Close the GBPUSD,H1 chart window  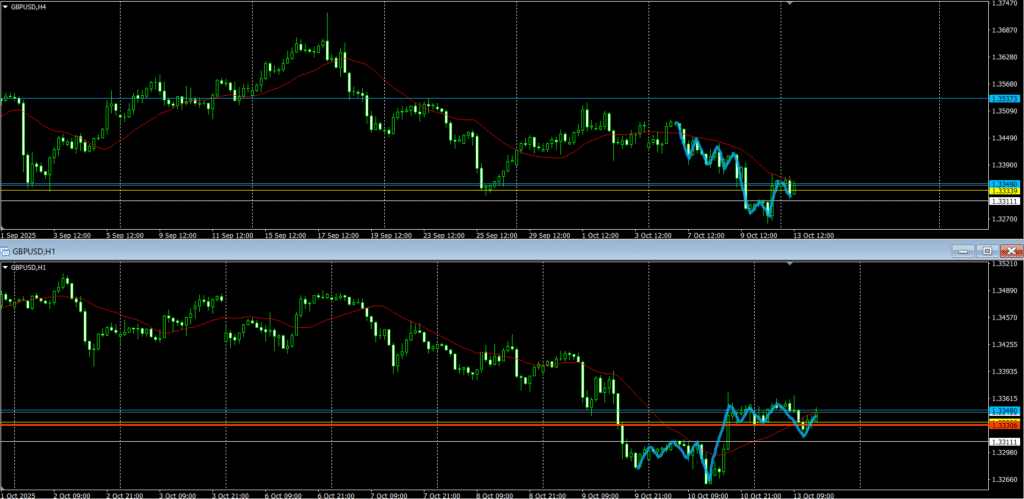click(1011, 250)
